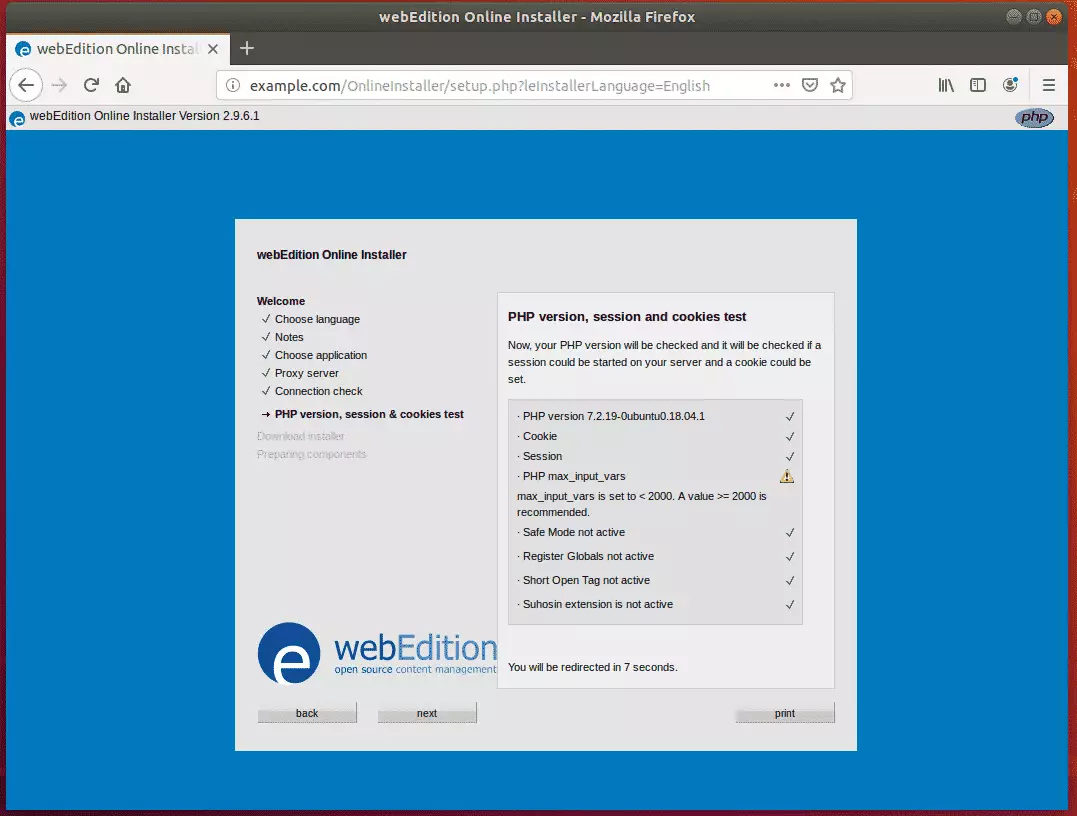Open page actions three-dot menu

pyautogui.click(x=782, y=85)
